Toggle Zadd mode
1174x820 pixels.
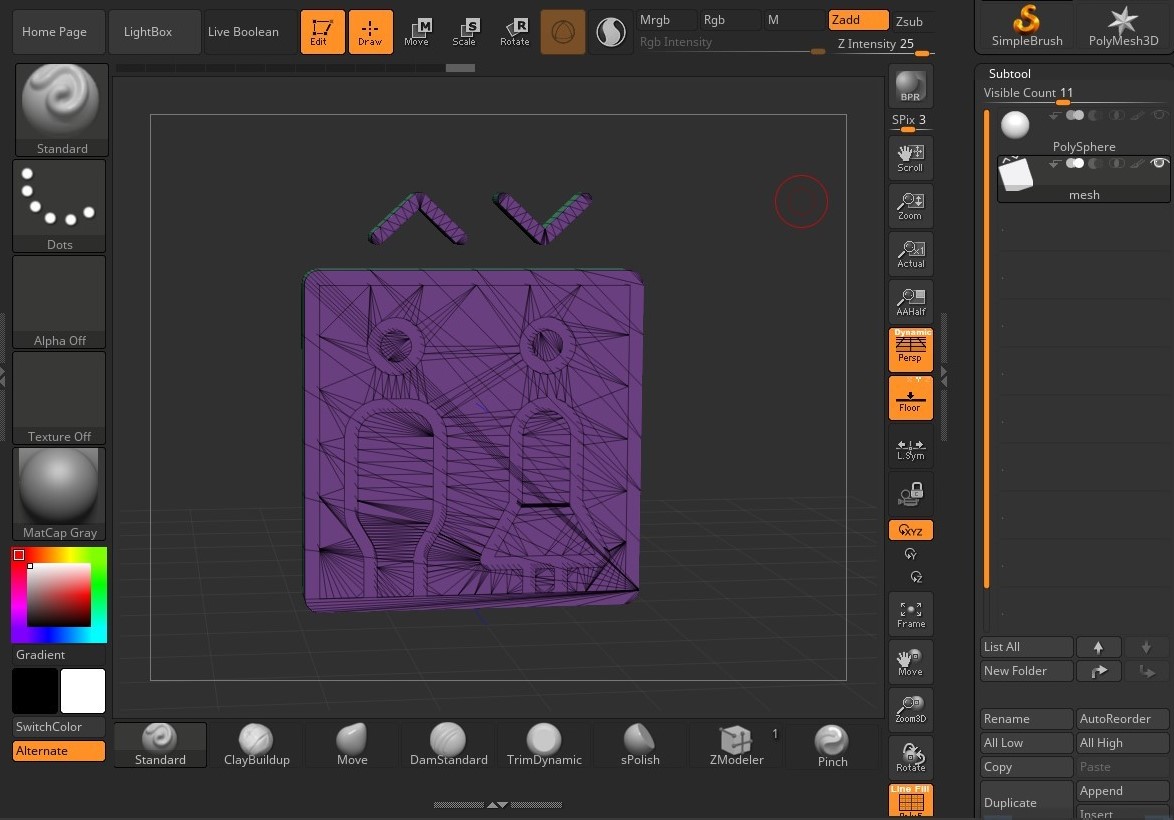[858, 20]
